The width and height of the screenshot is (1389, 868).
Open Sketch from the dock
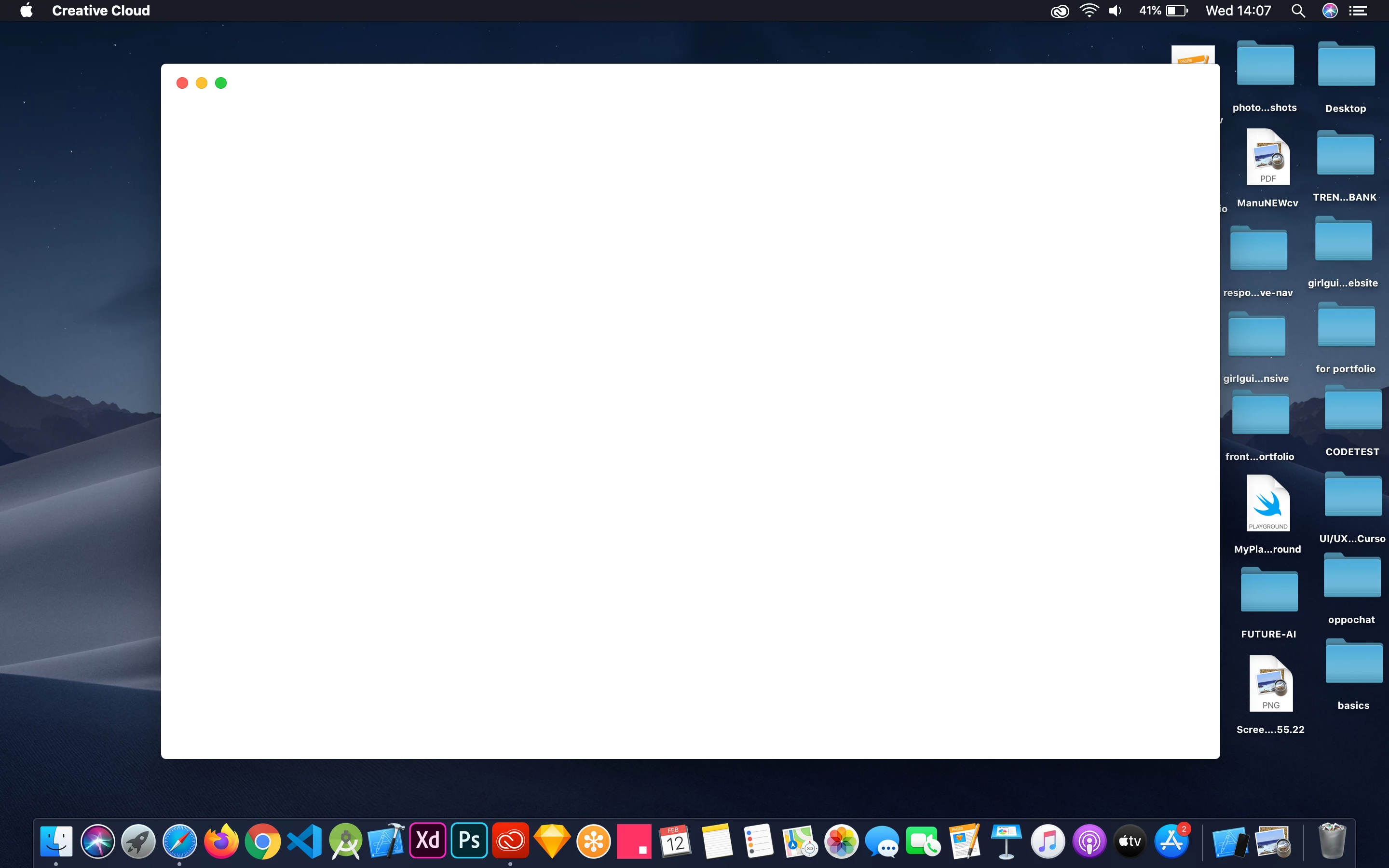552,841
